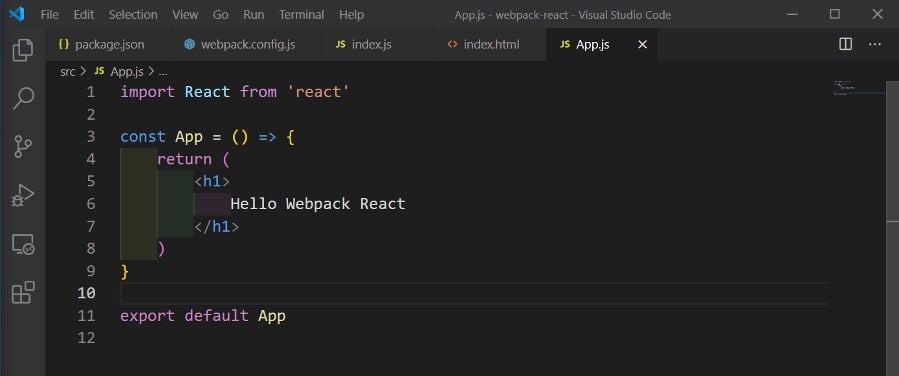Click the arrow '=>' on line 3
Viewport: 899px width, 376px height.
tap(267, 137)
